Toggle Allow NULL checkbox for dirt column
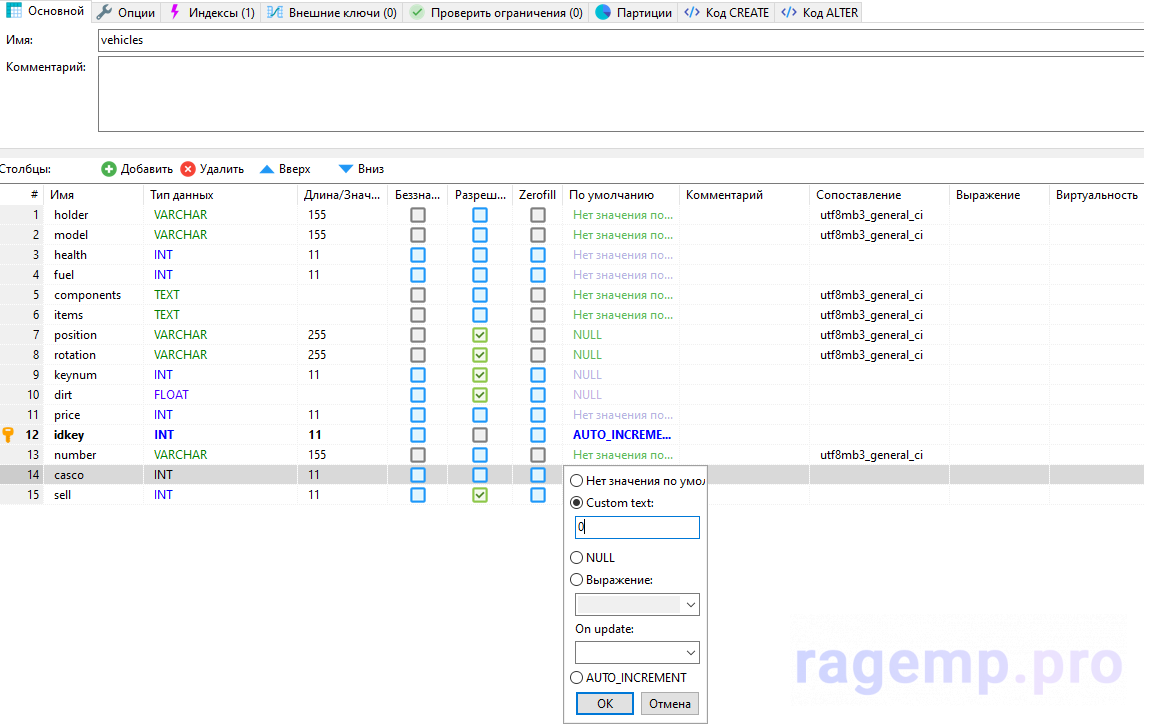Image resolution: width=1152 pixels, height=725 pixels. pyautogui.click(x=480, y=394)
